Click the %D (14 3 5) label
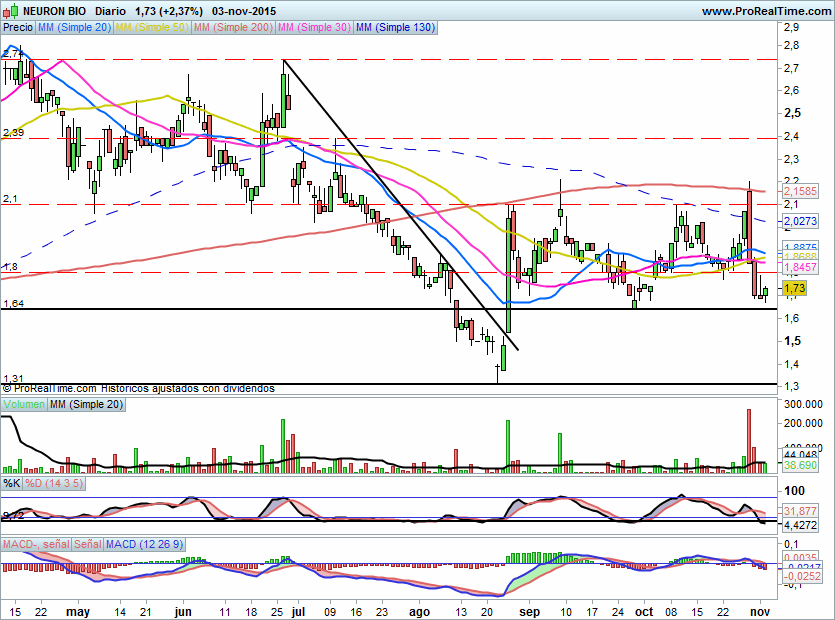 coord(54,483)
